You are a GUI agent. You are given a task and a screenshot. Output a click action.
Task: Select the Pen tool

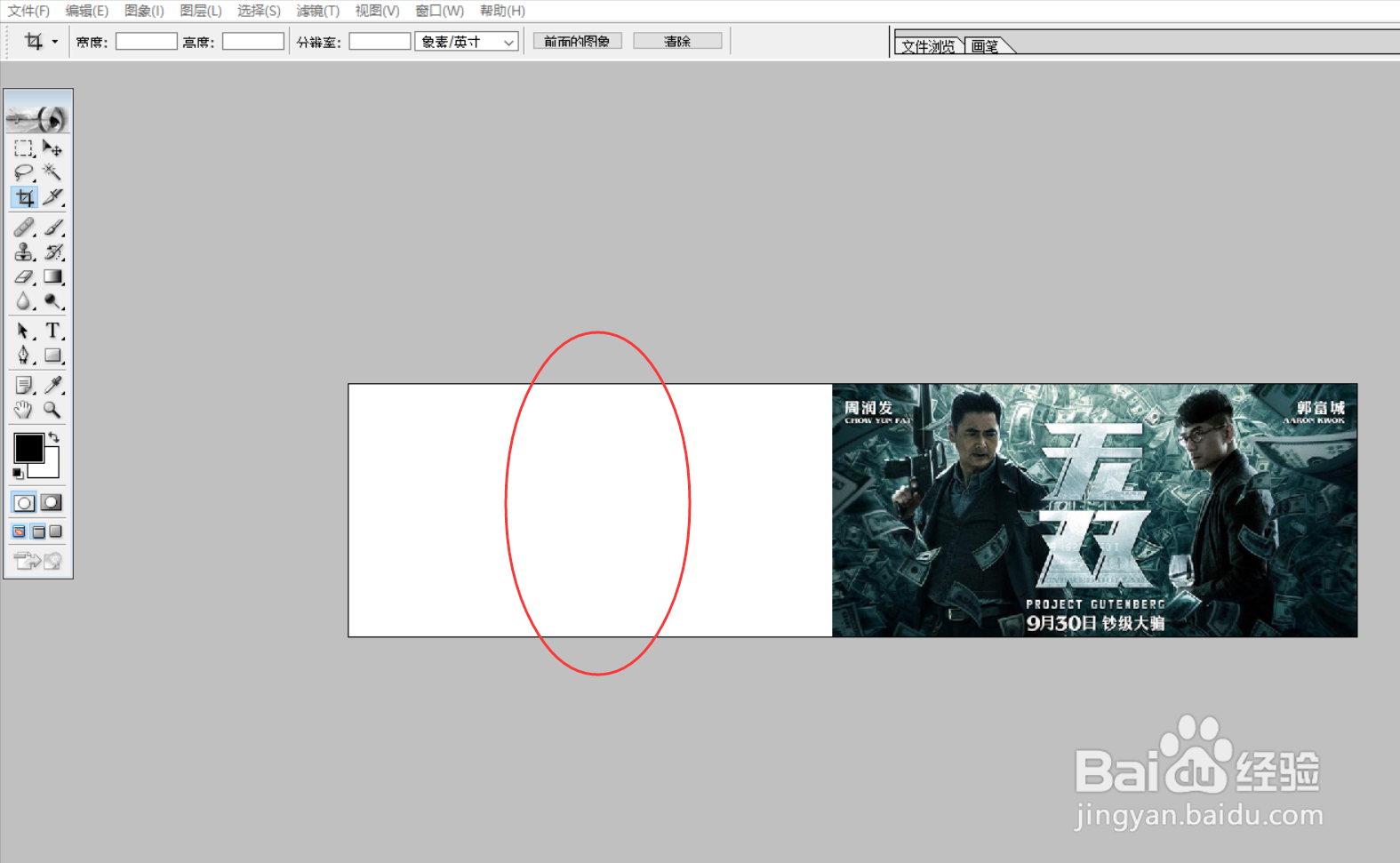coord(24,356)
